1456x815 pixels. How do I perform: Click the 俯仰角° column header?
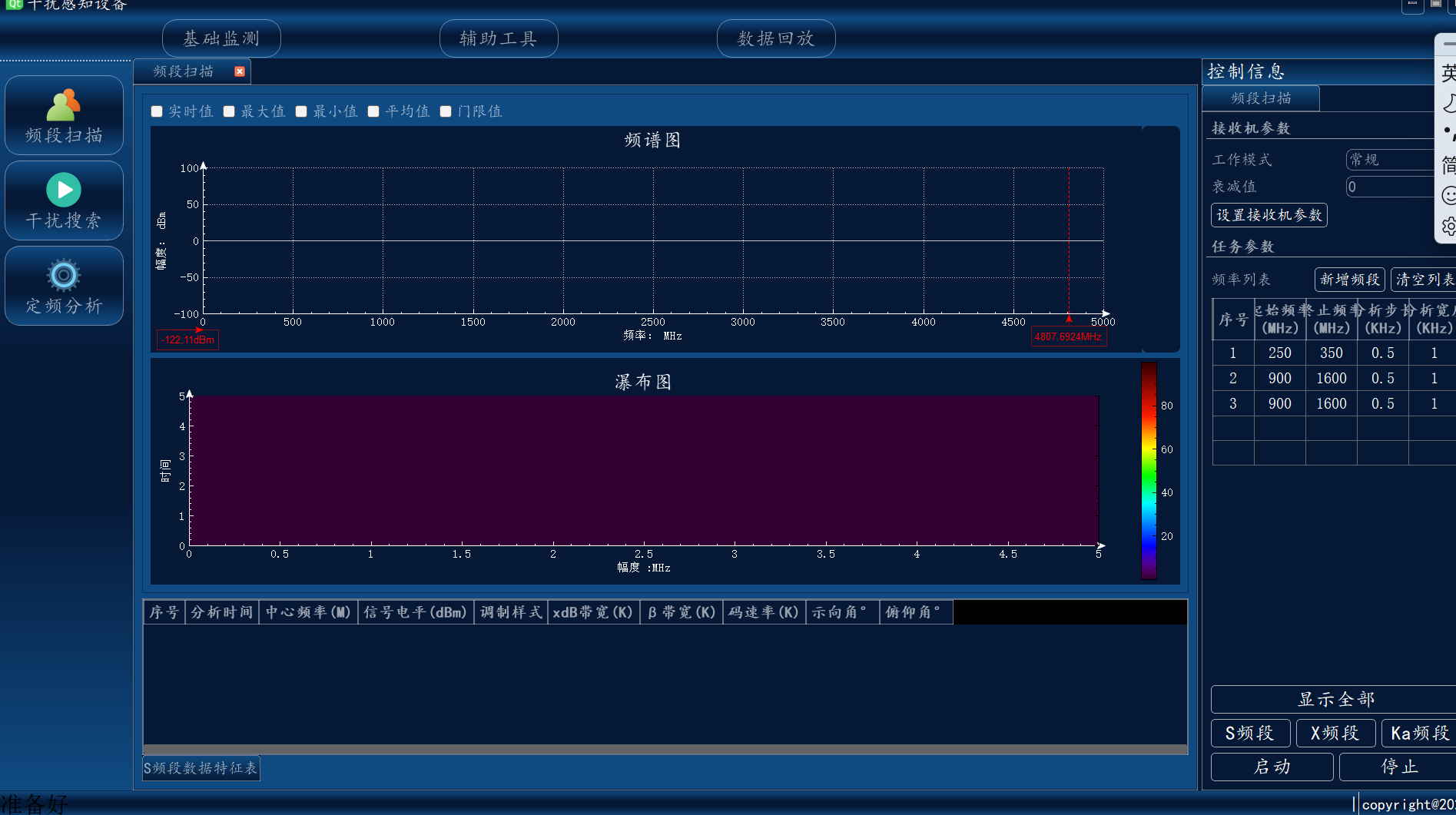[916, 612]
